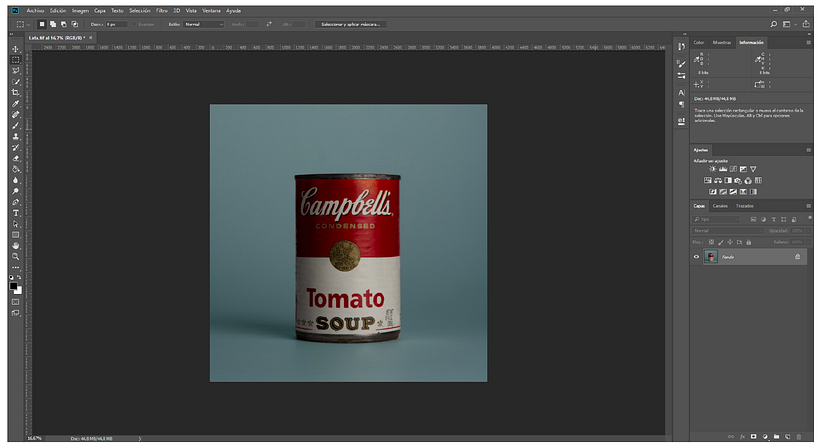This screenshot has height=448, width=820.
Task: Choose Subtract from Selection mode
Action: coord(64,24)
